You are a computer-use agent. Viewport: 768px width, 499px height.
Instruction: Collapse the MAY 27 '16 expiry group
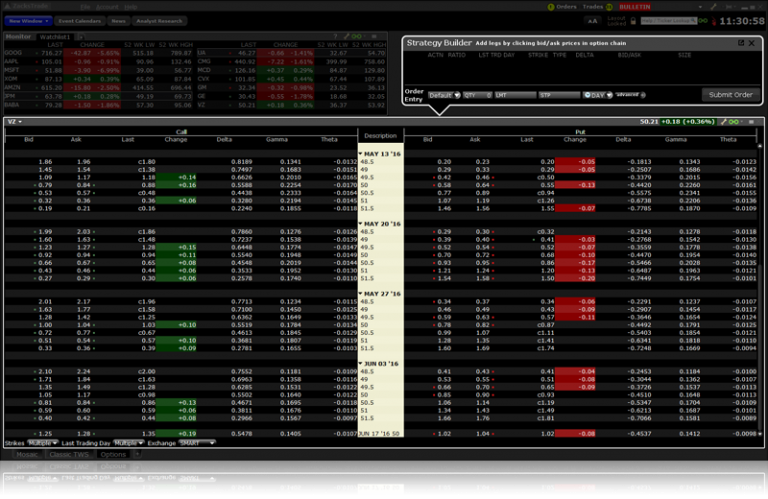(360, 294)
